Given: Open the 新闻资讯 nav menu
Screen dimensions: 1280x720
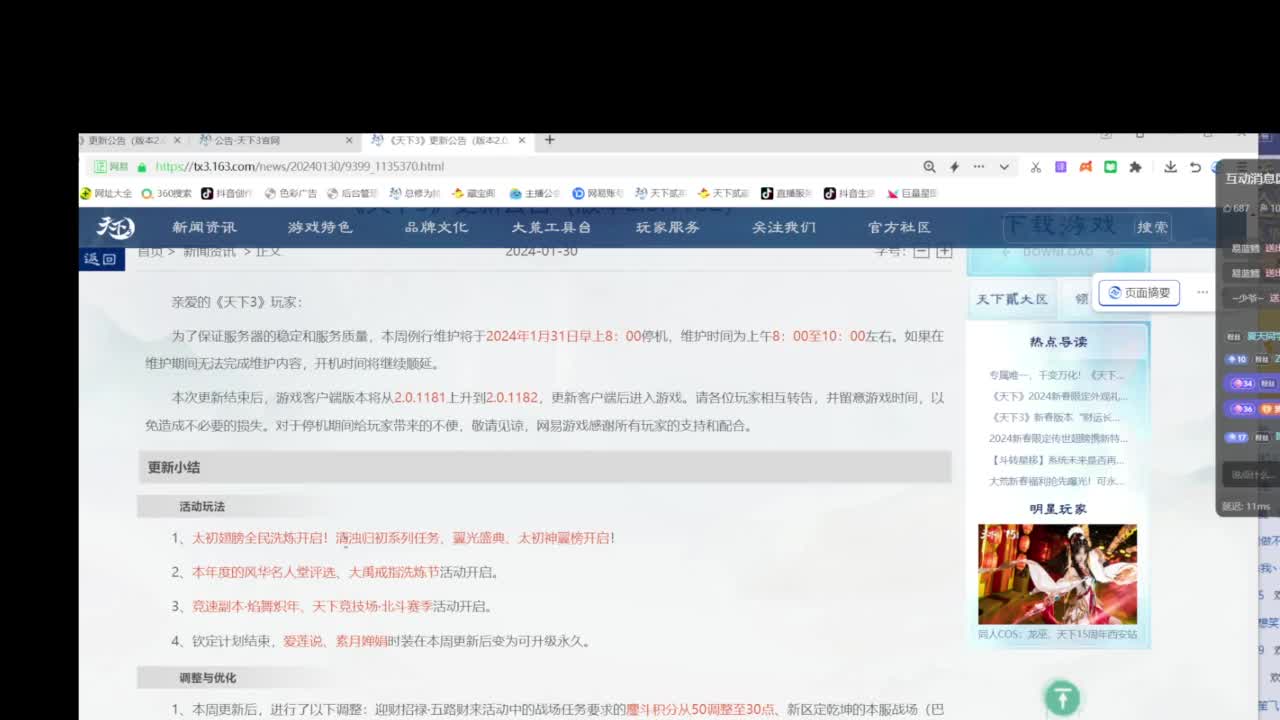Looking at the screenshot, I should [204, 228].
